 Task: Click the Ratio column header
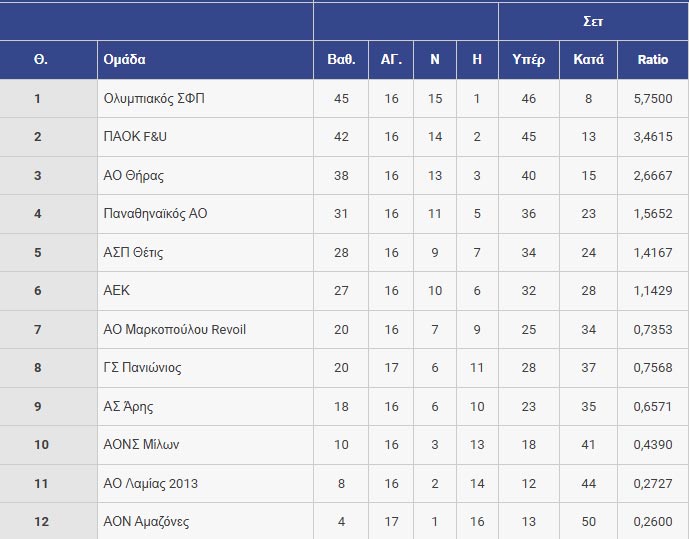653,60
